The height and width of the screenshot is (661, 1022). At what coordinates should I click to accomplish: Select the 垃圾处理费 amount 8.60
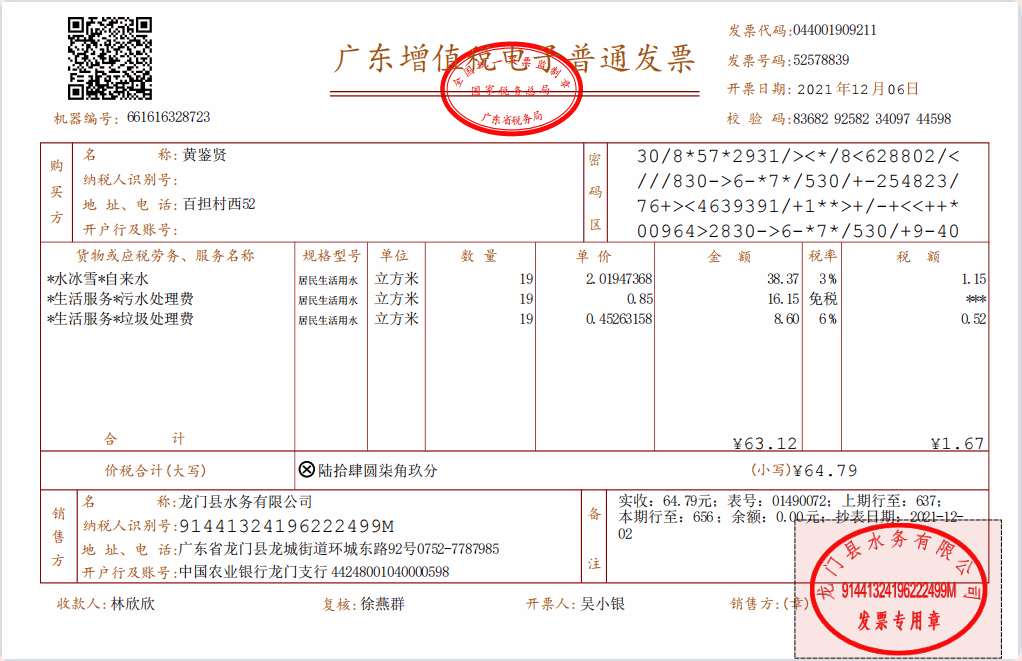point(786,319)
